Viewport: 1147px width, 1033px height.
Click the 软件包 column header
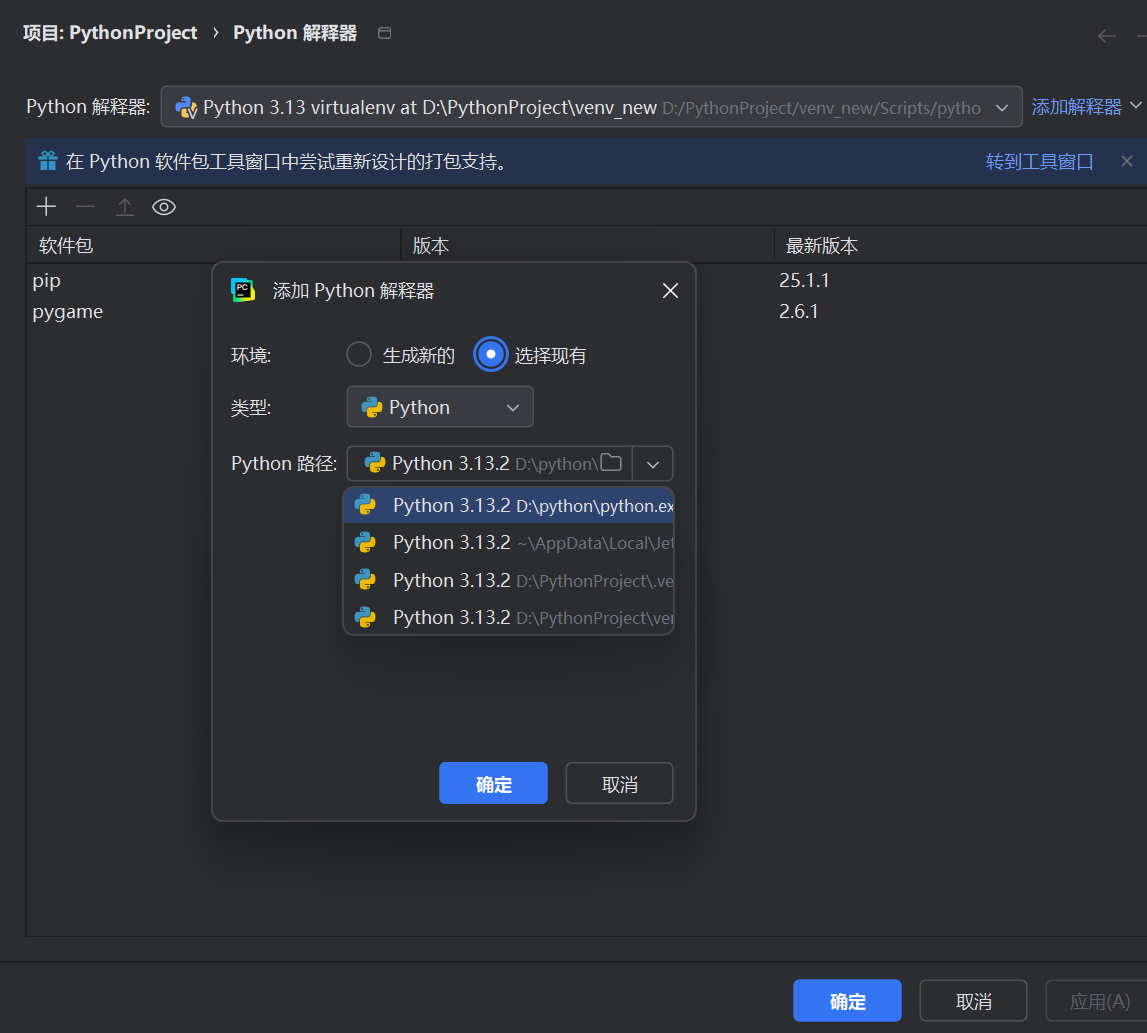(214, 245)
